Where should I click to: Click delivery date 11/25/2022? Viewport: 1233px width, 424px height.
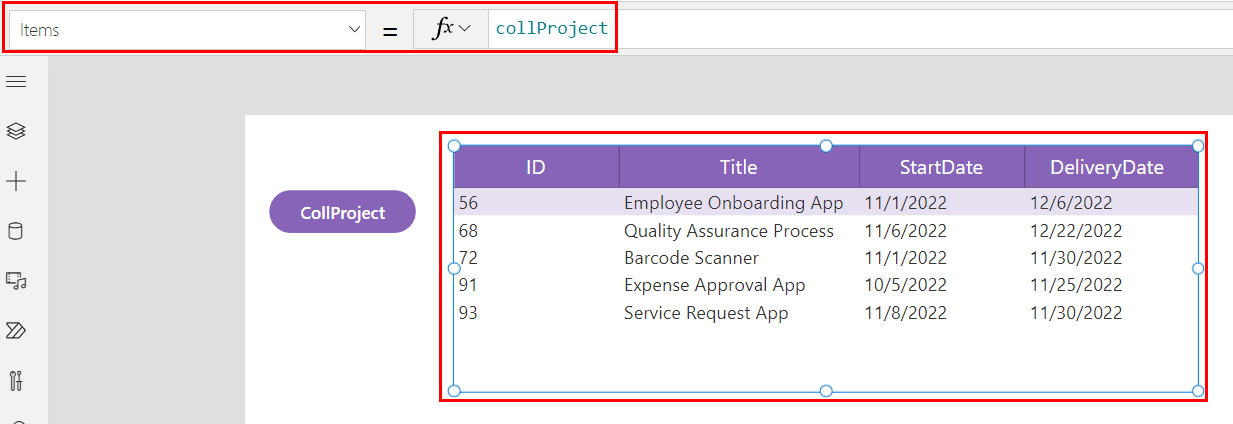[x=1076, y=285]
